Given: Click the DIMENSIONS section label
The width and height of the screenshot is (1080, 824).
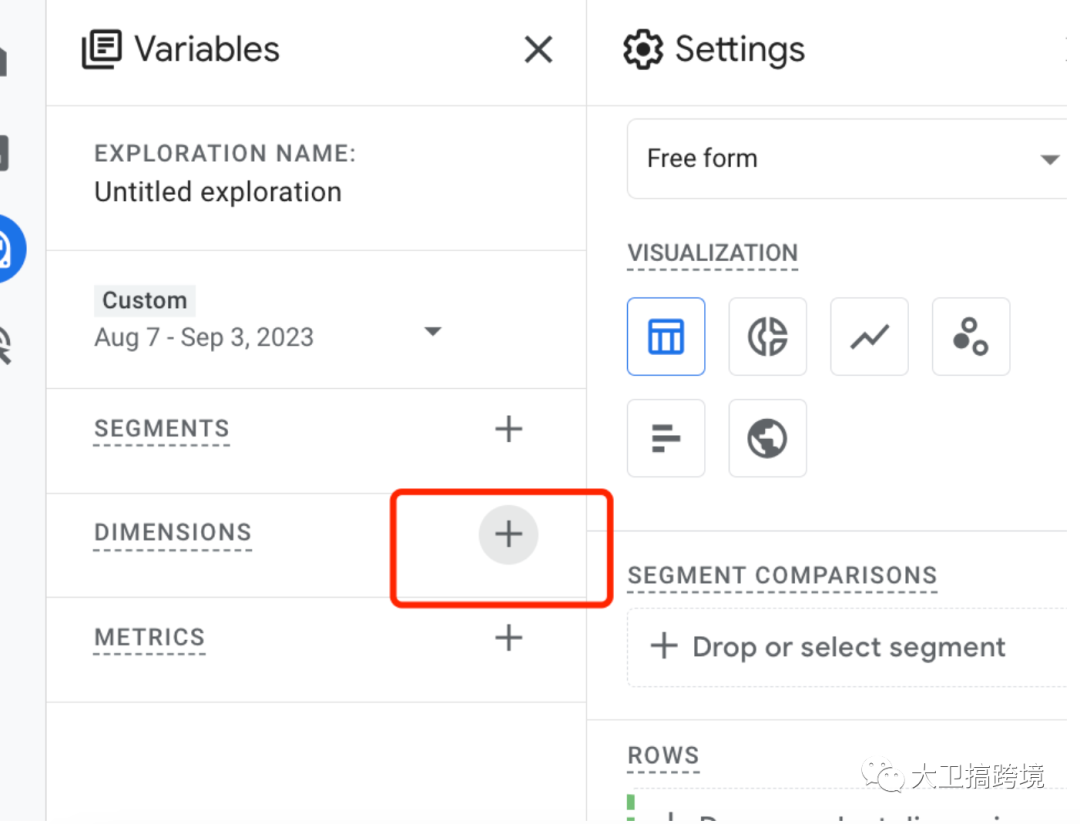Looking at the screenshot, I should [x=173, y=533].
